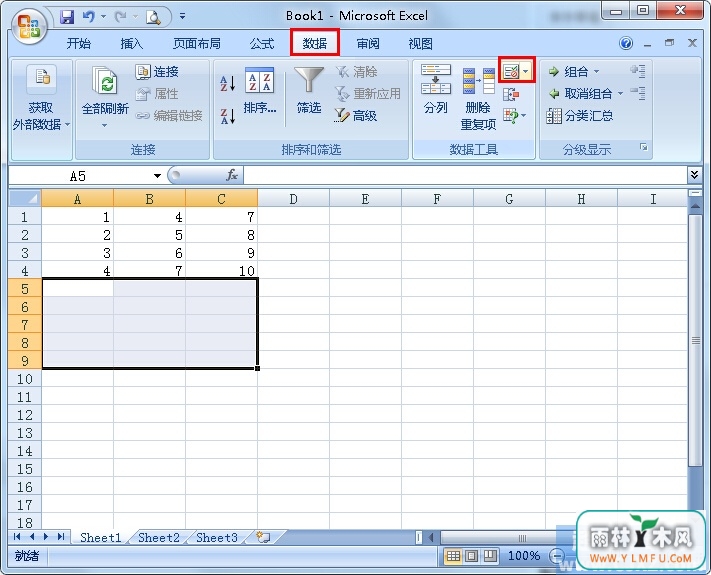
Task: Open print preview from quick access toolbar
Action: [x=153, y=18]
